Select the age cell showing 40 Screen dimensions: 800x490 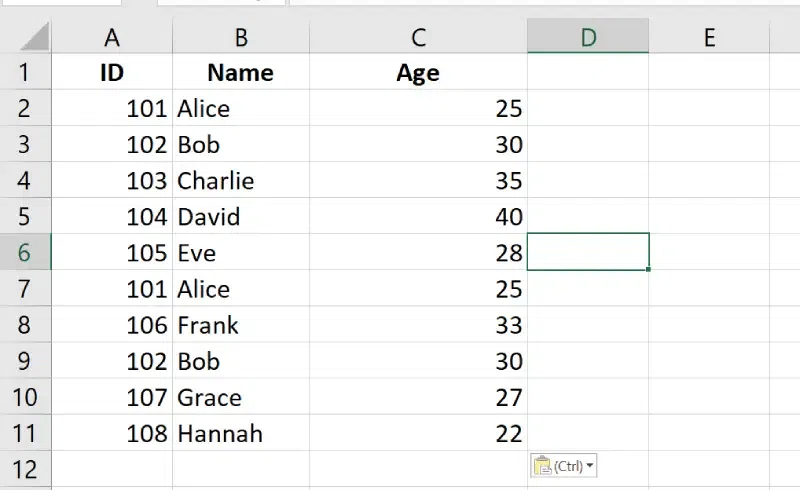coord(418,217)
